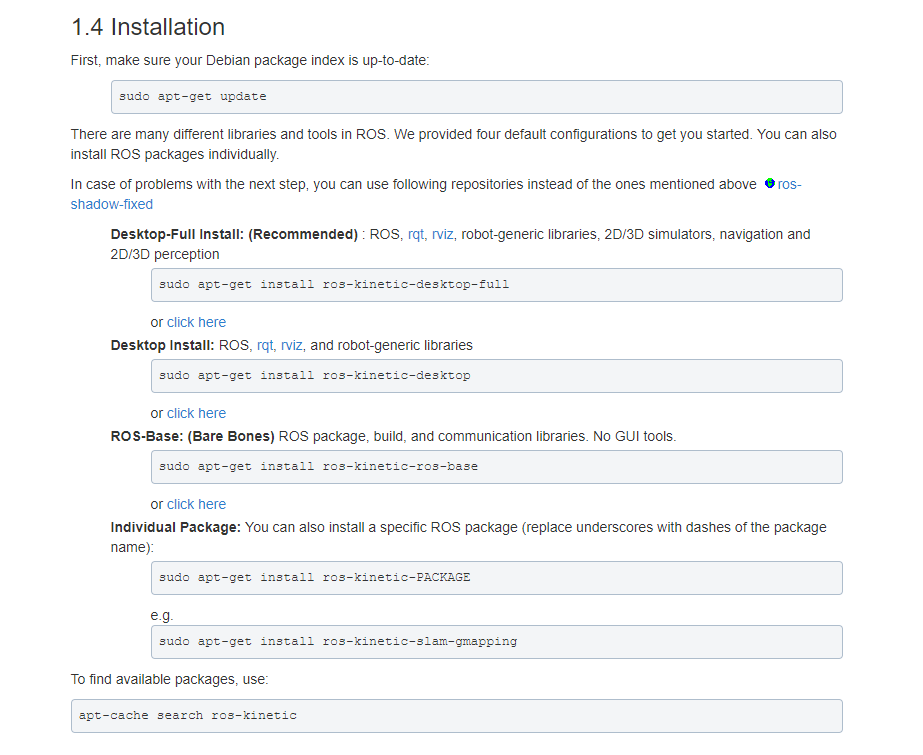Click the 'sudo apt-get install ros-kinetic-desktop' code box
The image size is (923, 755).
point(497,376)
